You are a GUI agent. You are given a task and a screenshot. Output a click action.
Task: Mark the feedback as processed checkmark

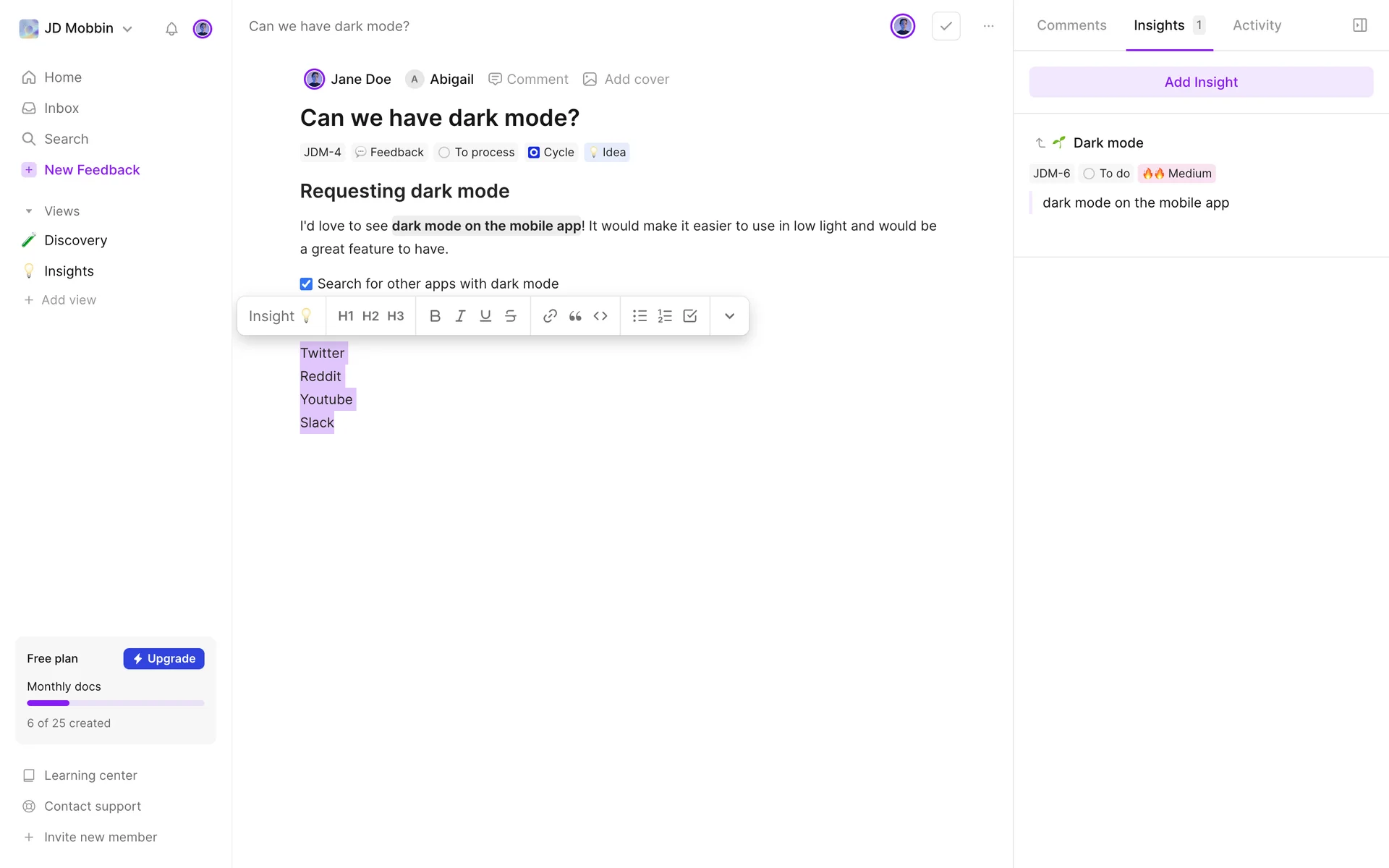(946, 26)
